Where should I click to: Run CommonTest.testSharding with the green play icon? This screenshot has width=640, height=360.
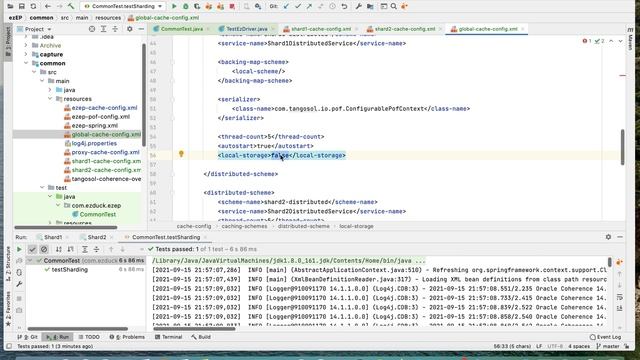click(174, 6)
